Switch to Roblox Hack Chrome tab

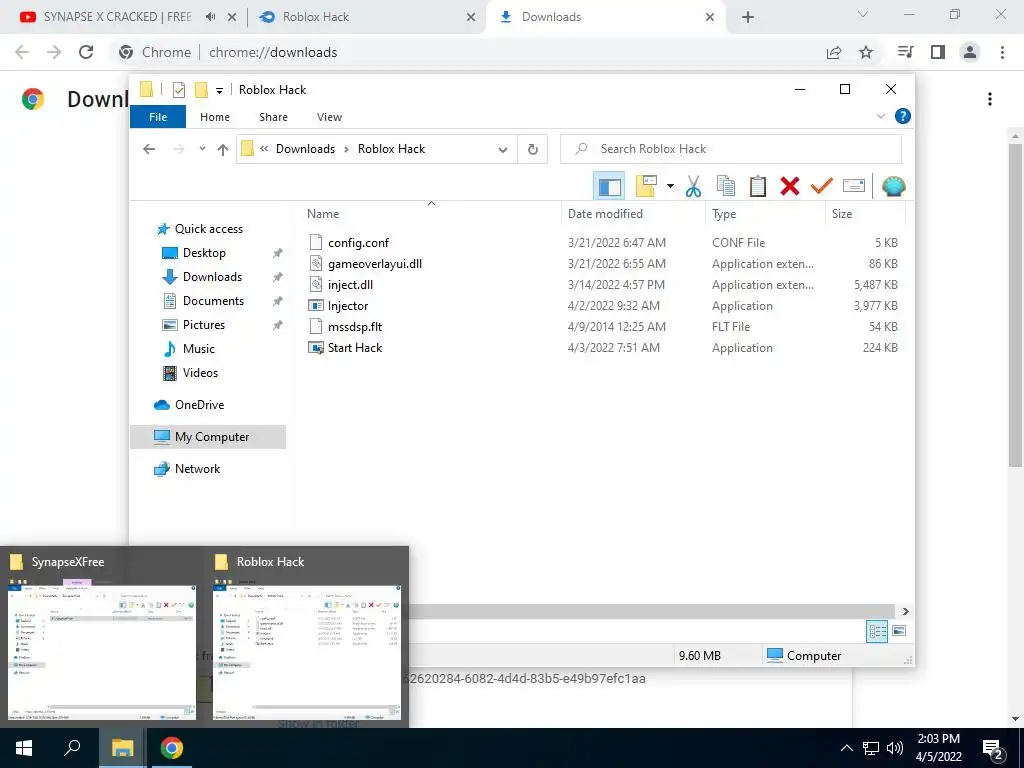[315, 17]
